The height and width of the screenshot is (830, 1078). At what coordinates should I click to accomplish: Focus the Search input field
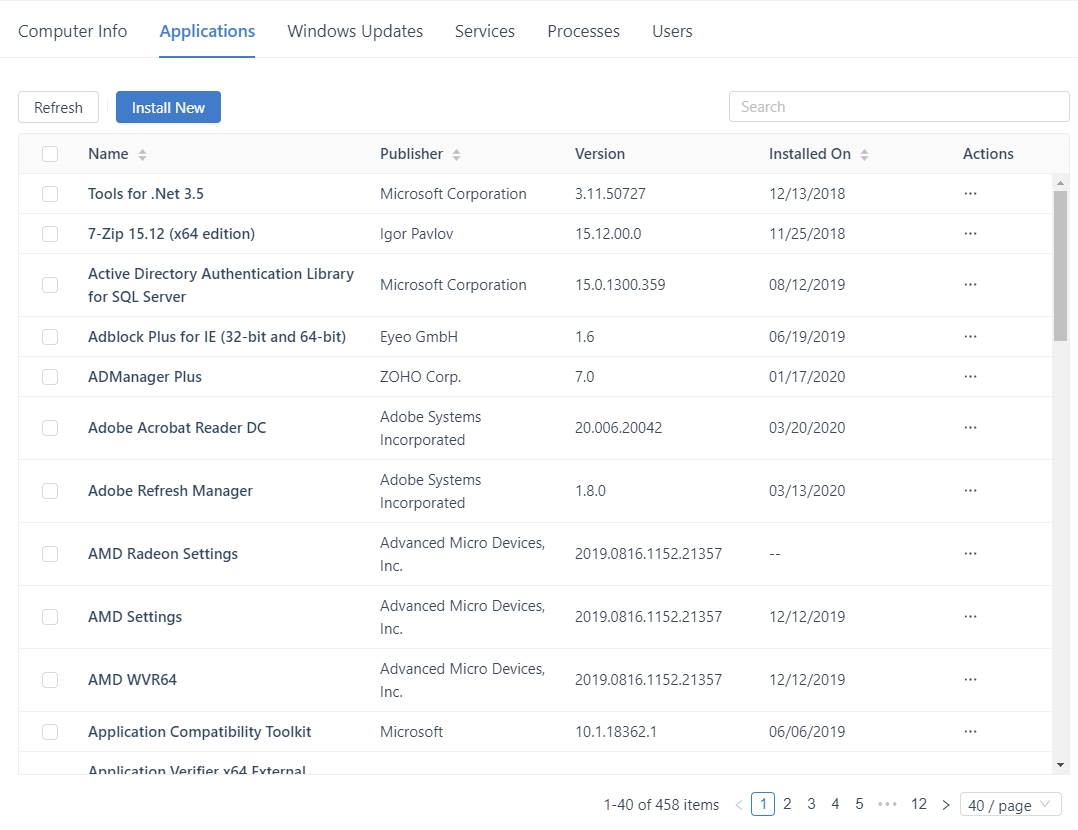click(x=898, y=107)
